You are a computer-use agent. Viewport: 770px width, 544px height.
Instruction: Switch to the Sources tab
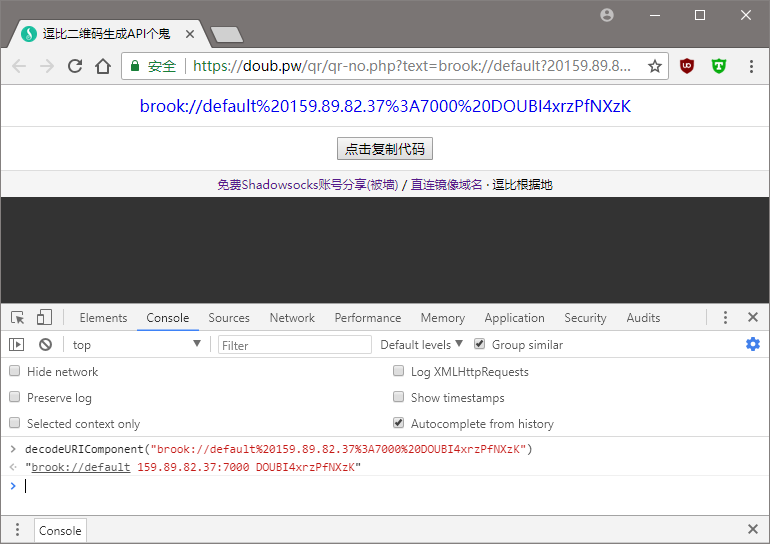tap(229, 318)
